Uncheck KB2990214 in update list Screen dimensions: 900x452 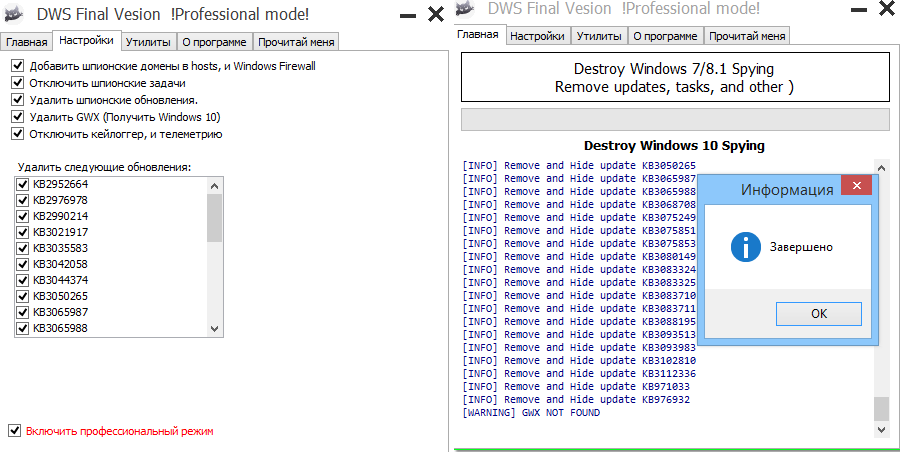pyautogui.click(x=22, y=217)
